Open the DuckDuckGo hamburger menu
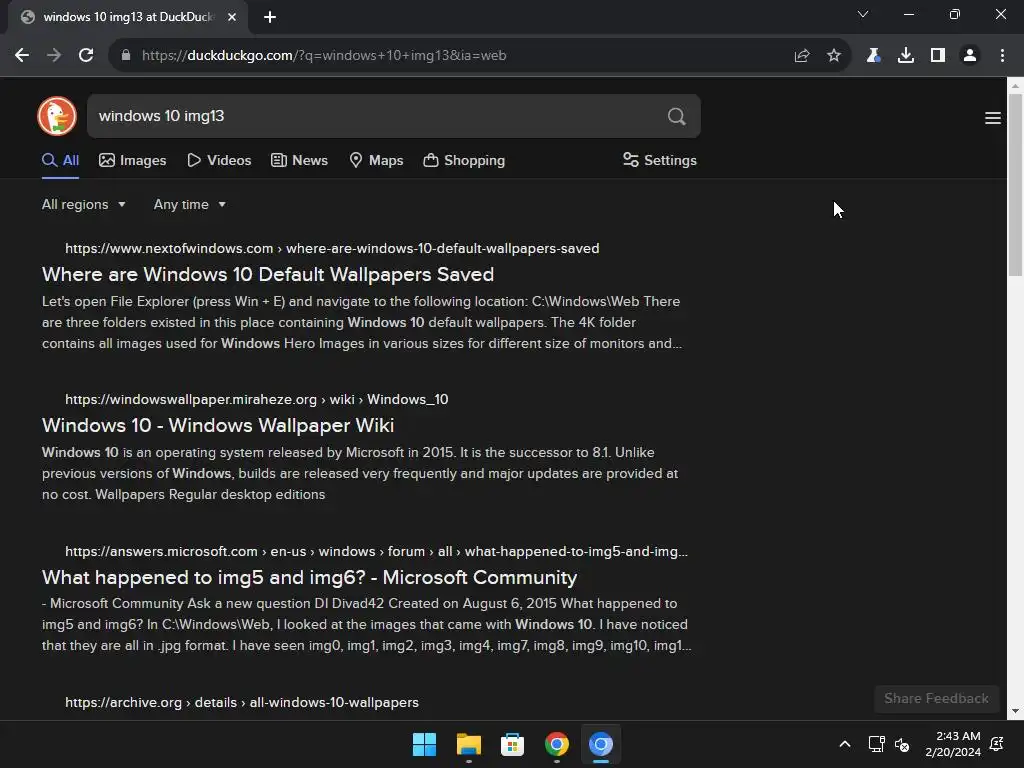Image resolution: width=1024 pixels, height=768 pixels. pos(993,118)
